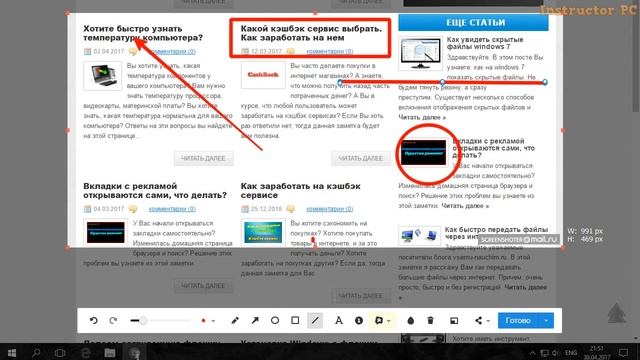Click sidebar 'Как быстро передать файлы' title
This screenshot has width=640, height=360.
click(496, 233)
